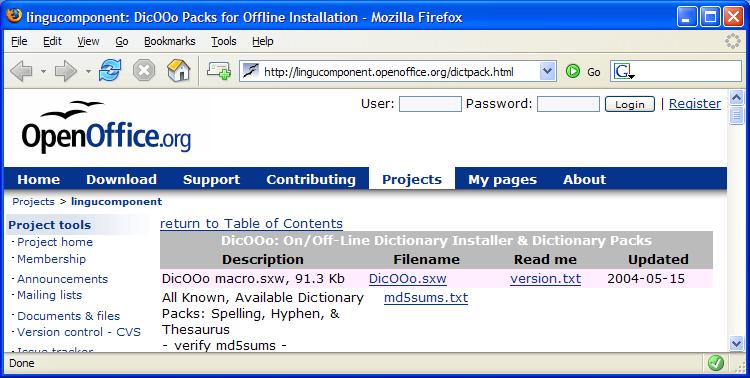750x378 pixels.
Task: Click the Updated column header
Action: (x=658, y=259)
